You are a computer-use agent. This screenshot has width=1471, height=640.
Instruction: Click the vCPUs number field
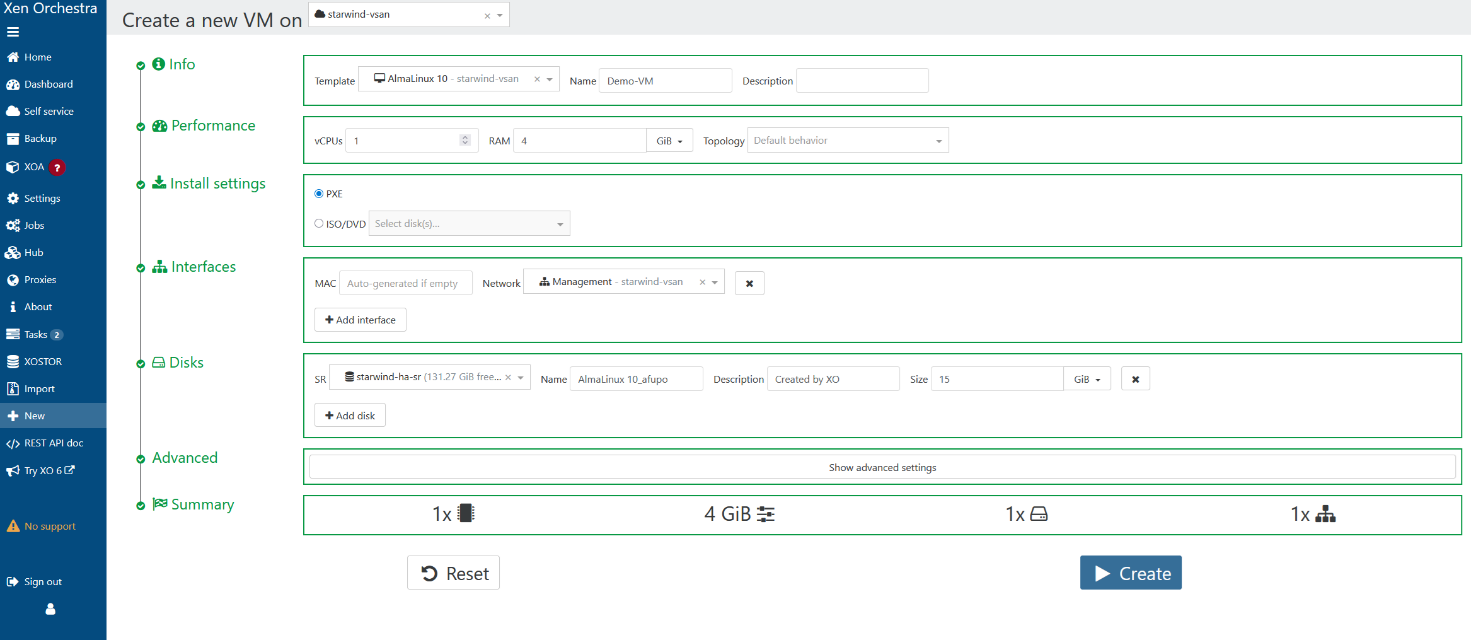coord(412,141)
